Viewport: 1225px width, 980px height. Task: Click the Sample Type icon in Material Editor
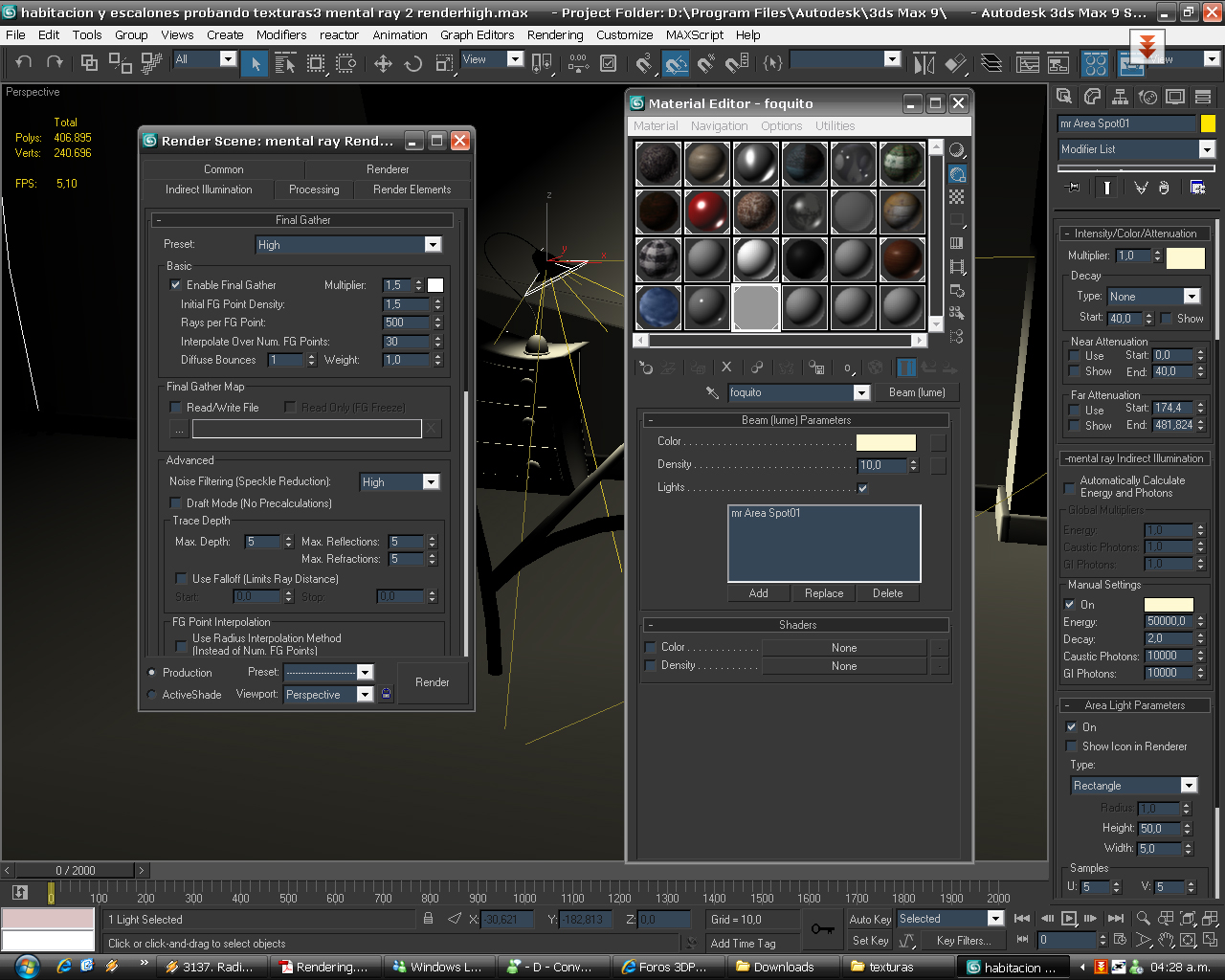(957, 150)
